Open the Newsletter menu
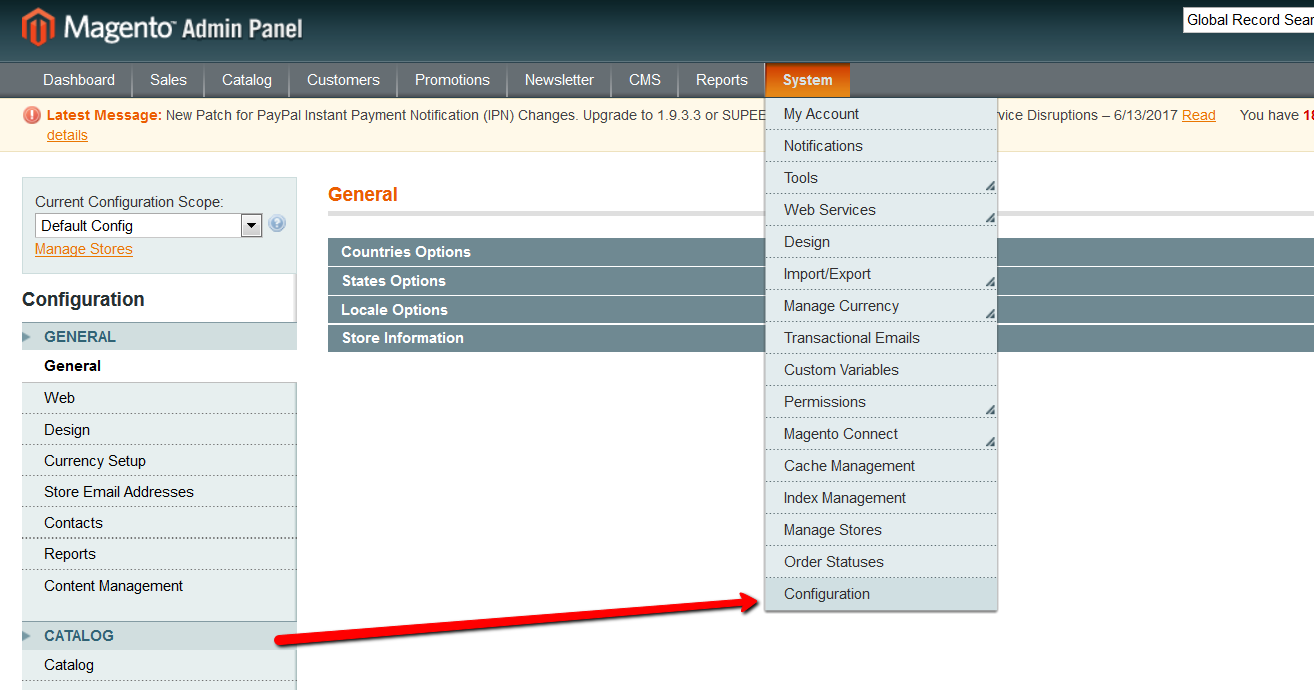The height and width of the screenshot is (690, 1314). click(559, 80)
